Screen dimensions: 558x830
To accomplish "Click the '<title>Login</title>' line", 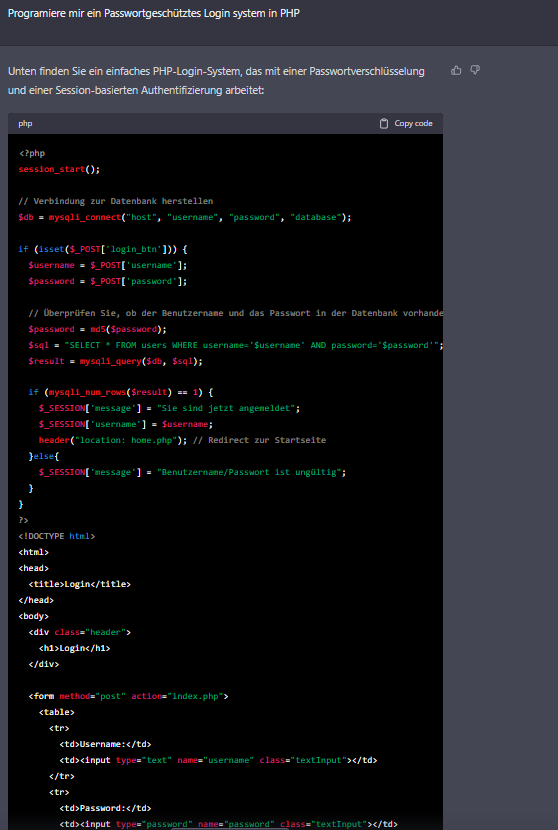I will tap(80, 584).
